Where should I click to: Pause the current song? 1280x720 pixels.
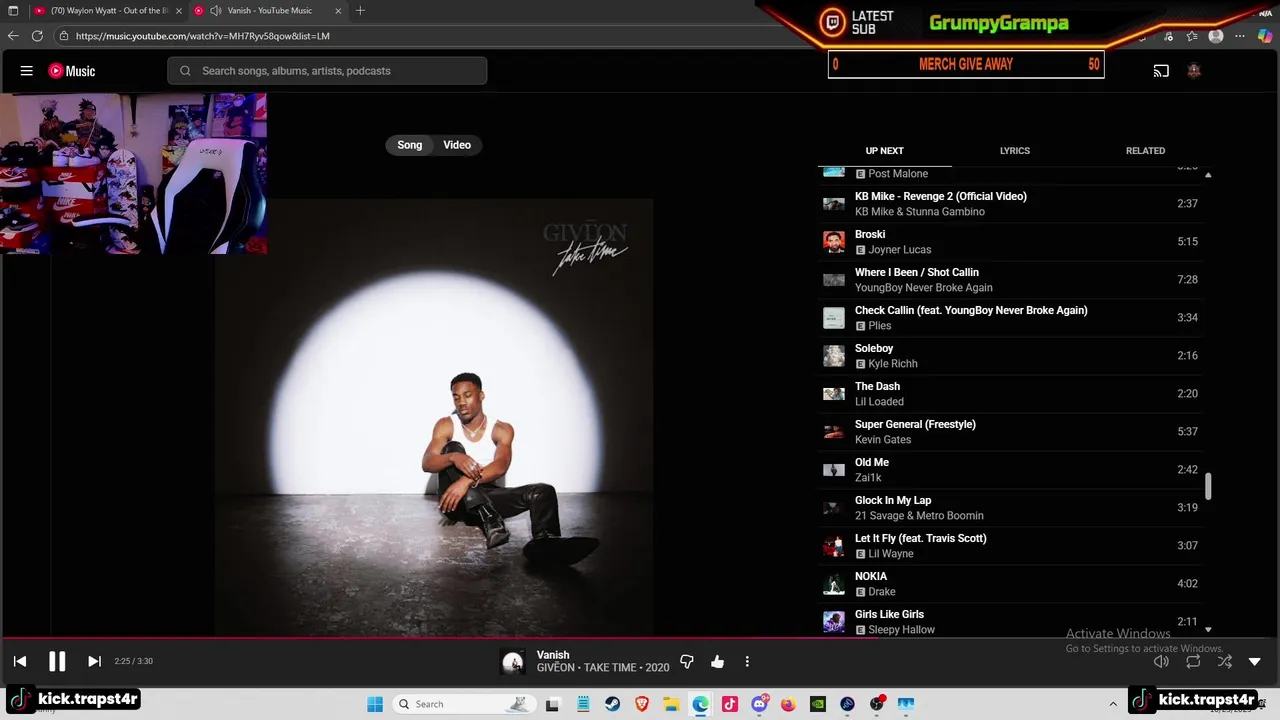tap(57, 661)
